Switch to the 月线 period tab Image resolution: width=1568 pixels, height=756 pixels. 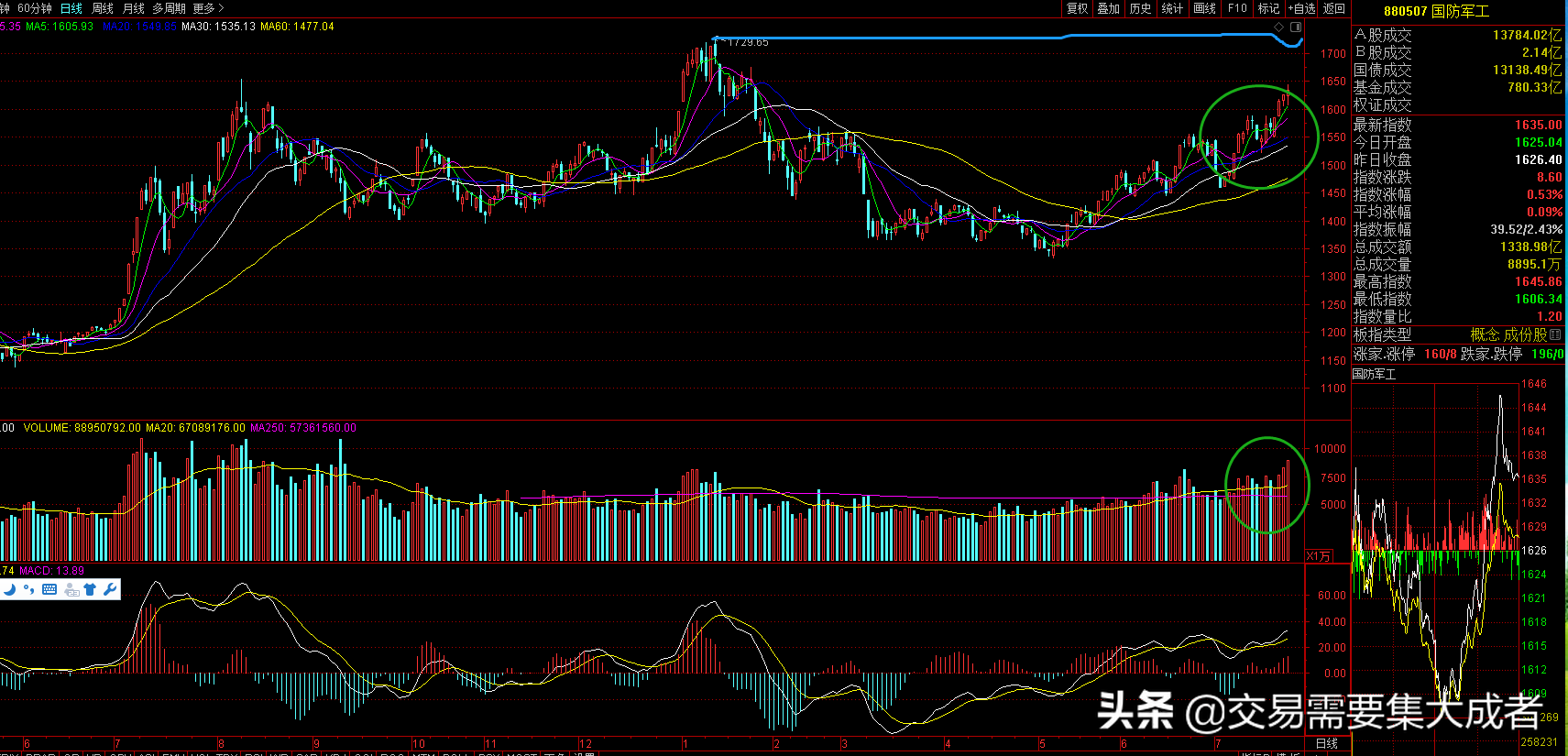pyautogui.click(x=134, y=8)
